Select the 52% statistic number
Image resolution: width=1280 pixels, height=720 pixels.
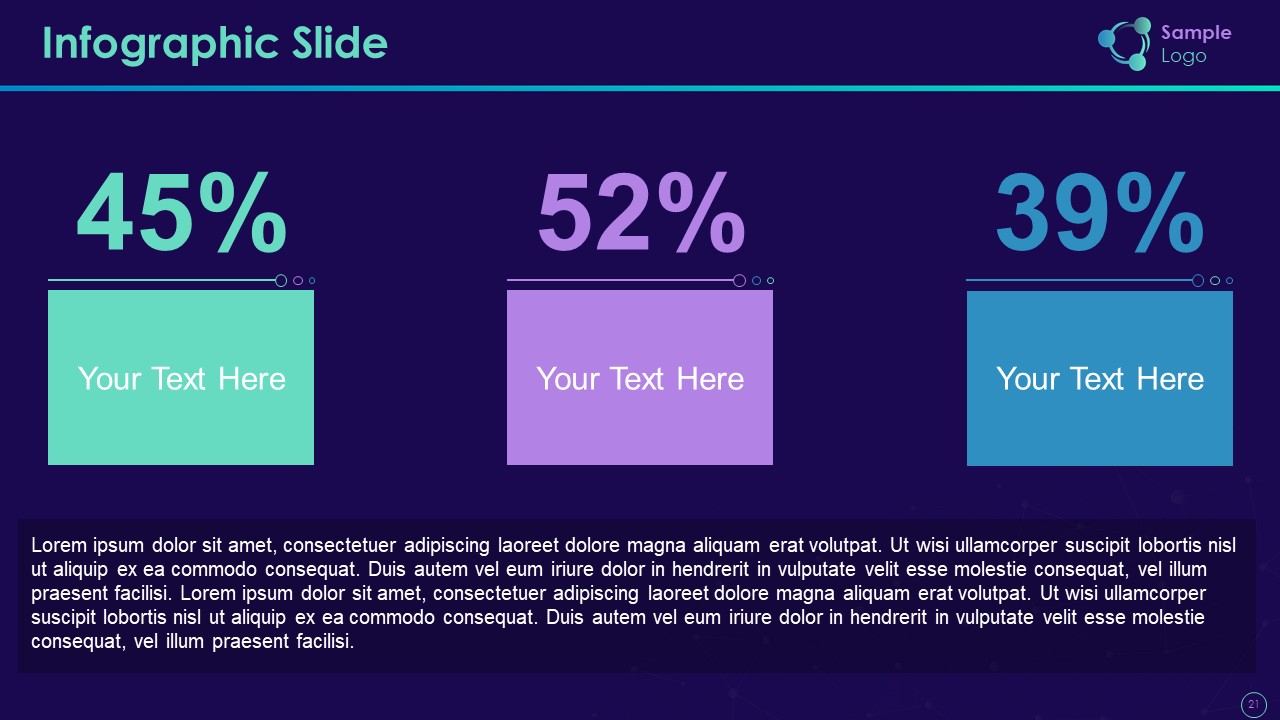coord(640,213)
